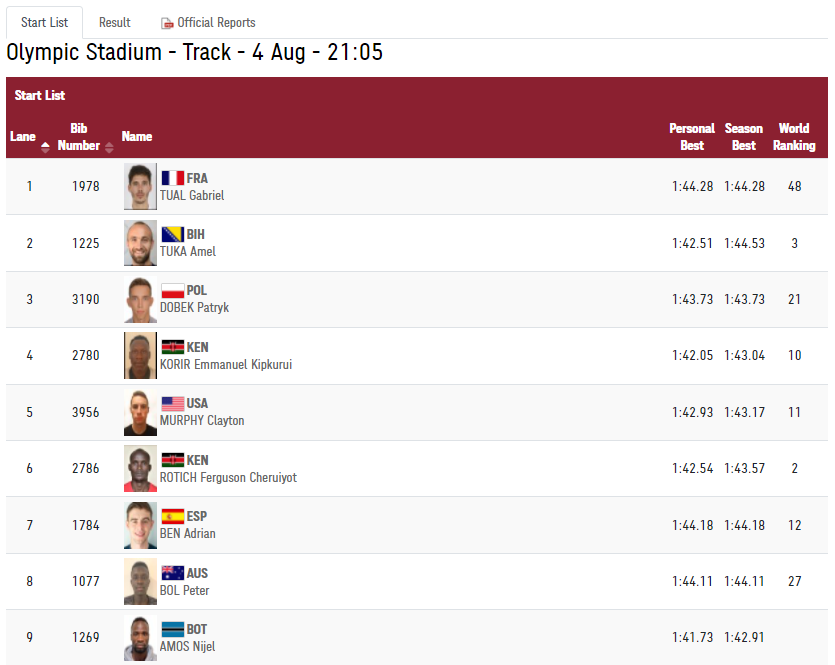The height and width of the screenshot is (665, 835).
Task: Click AMOS Nijel's photo thumbnail
Action: 141,638
